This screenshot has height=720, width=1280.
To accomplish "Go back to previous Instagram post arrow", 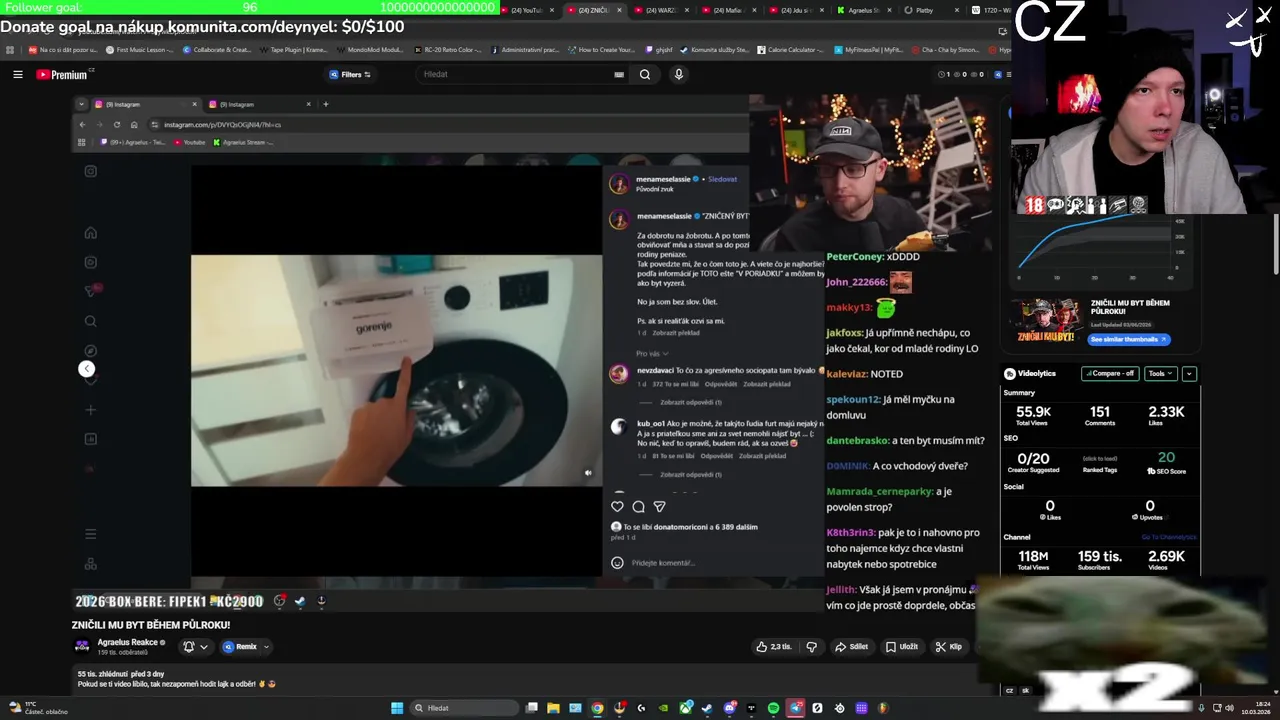I will pos(86,369).
